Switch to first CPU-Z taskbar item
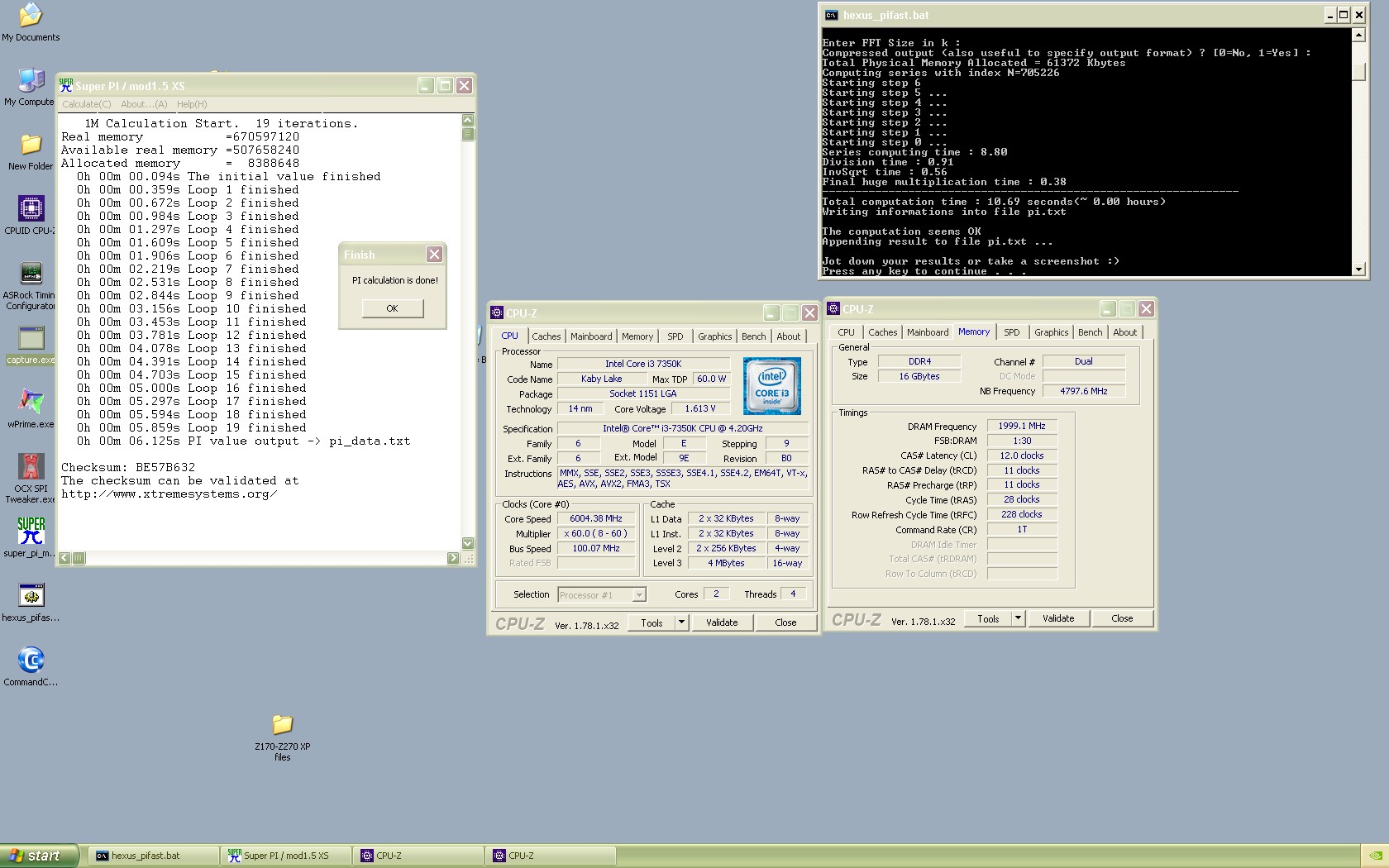 point(419,856)
